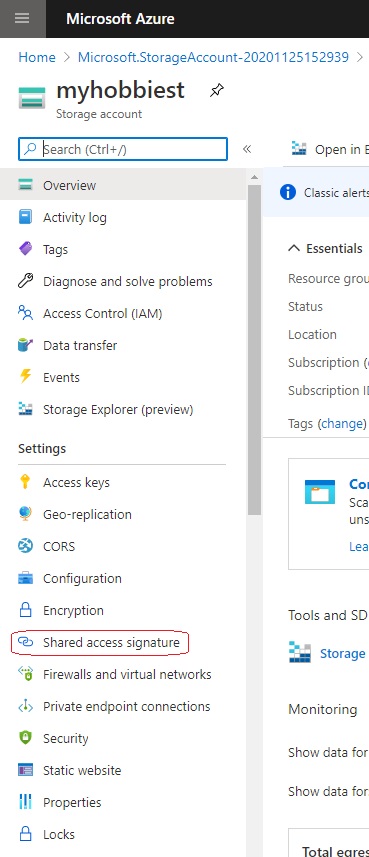Click the CORS icon
This screenshot has width=369, height=857.
coord(26,546)
